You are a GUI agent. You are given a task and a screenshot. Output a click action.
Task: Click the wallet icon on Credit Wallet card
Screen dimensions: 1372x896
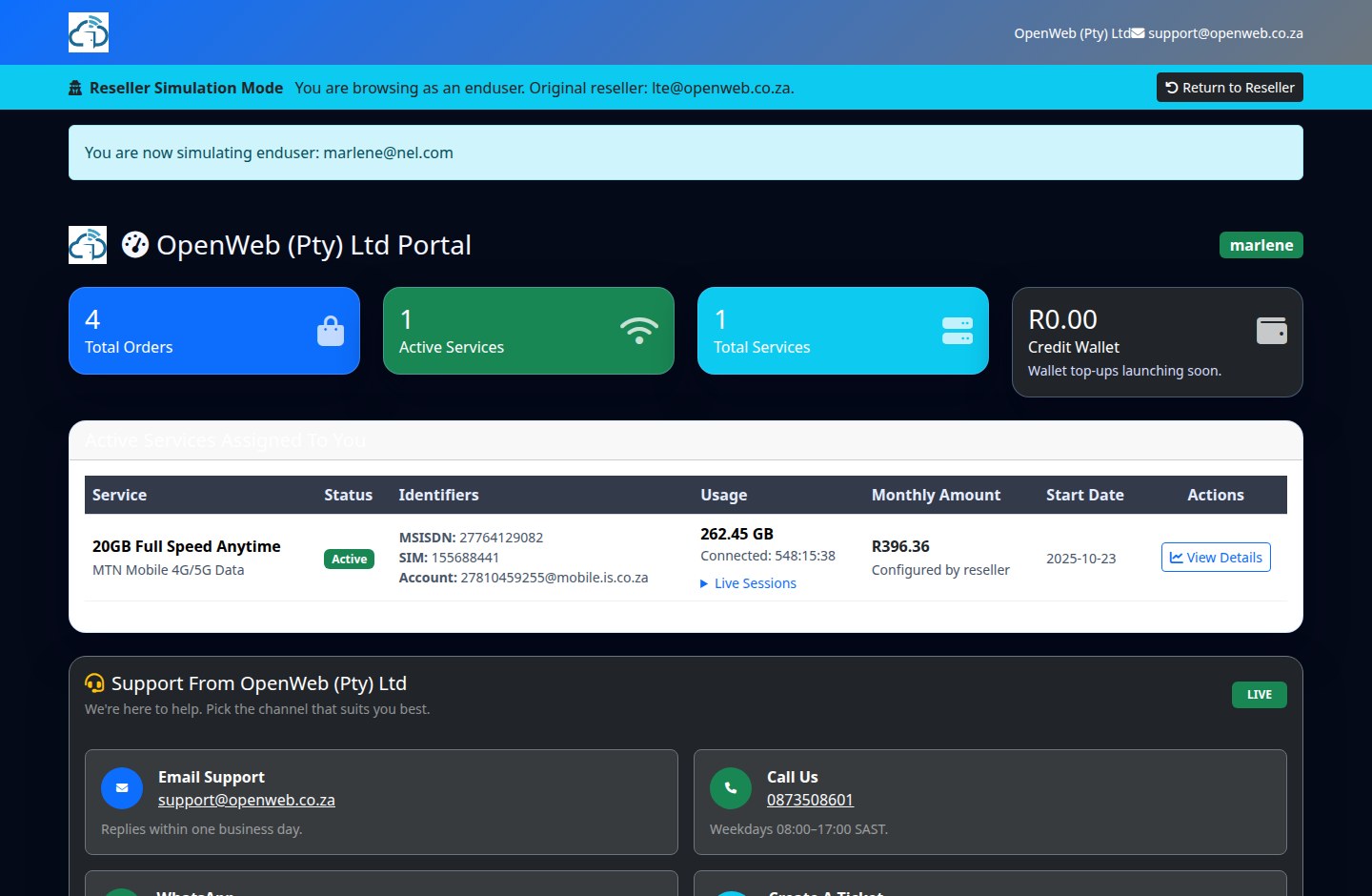coord(1272,331)
